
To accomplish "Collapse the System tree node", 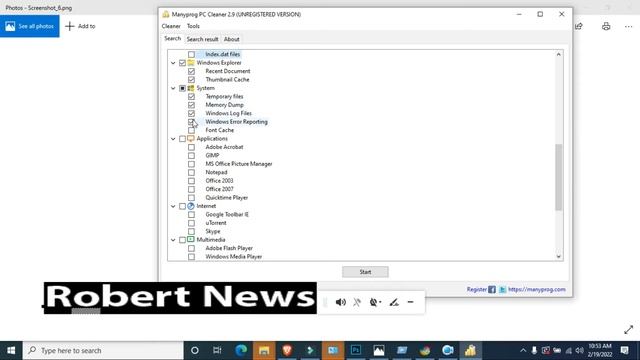I will tap(173, 88).
